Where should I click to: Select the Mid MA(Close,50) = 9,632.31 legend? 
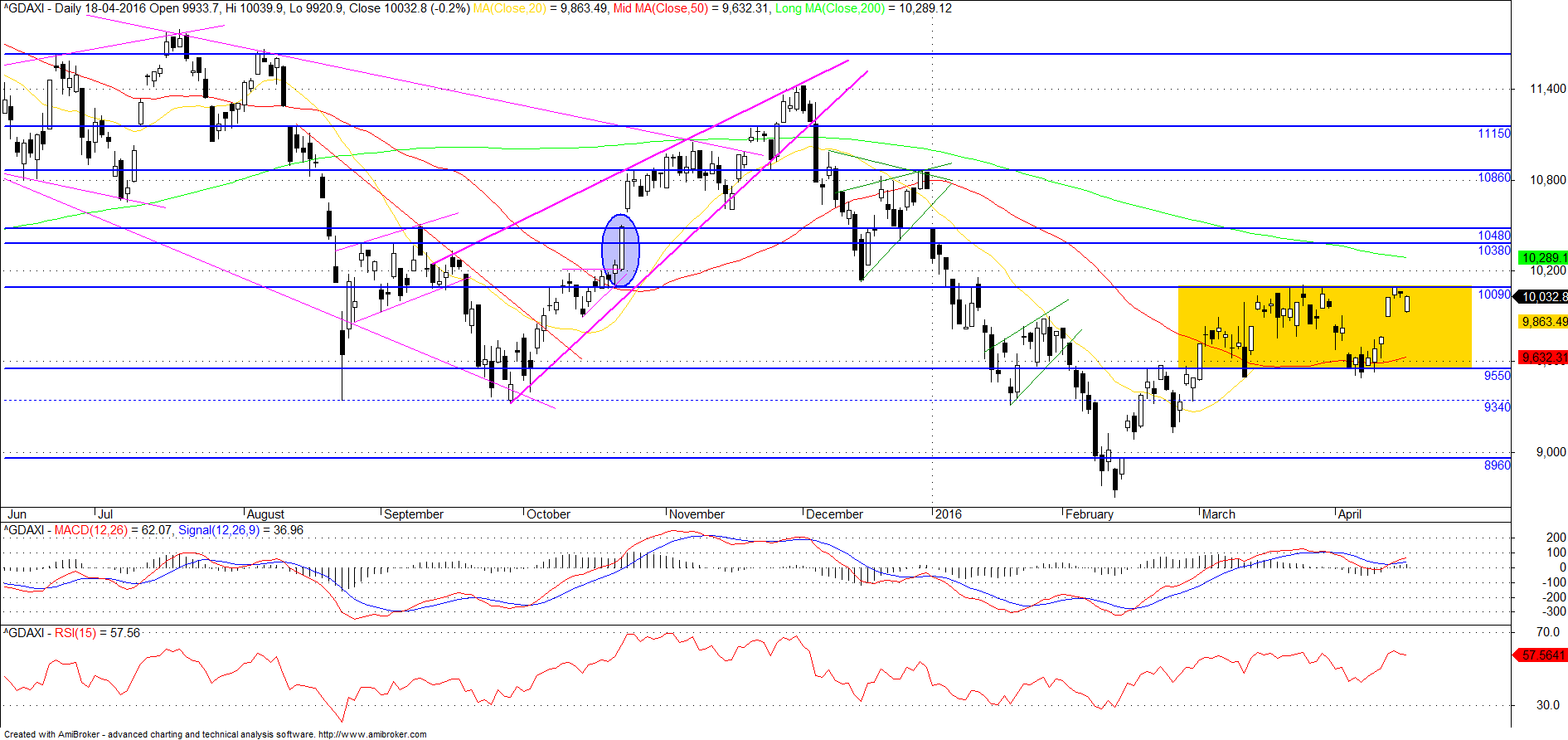[x=692, y=8]
